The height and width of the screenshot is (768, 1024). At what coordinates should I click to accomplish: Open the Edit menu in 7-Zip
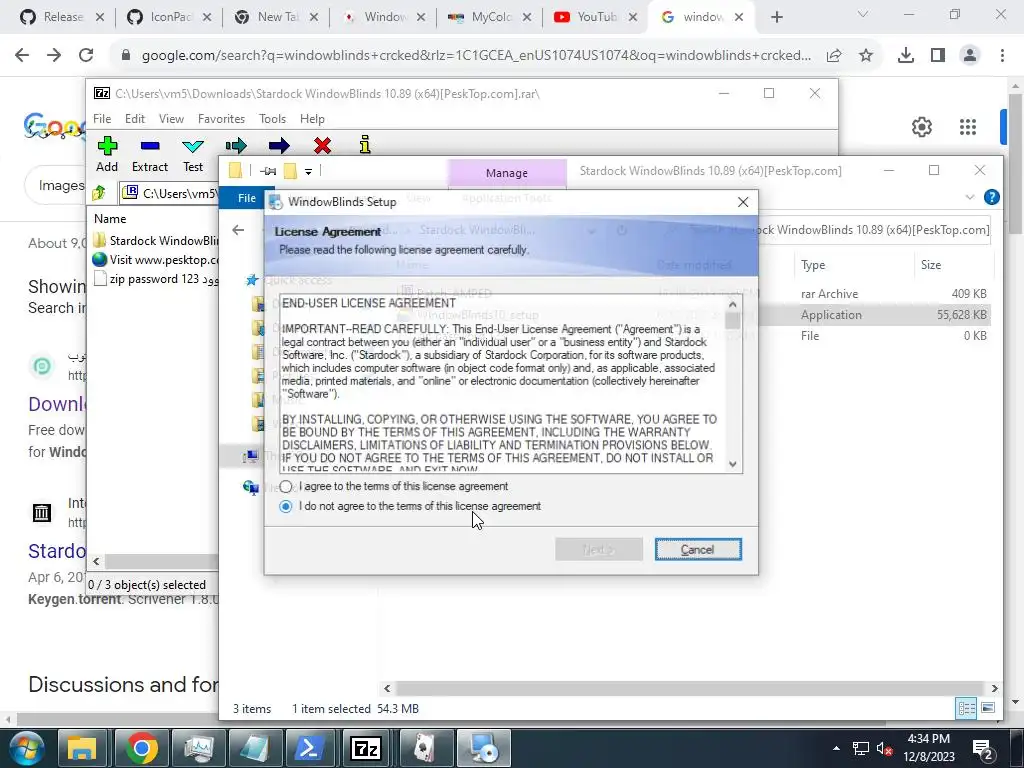(135, 119)
